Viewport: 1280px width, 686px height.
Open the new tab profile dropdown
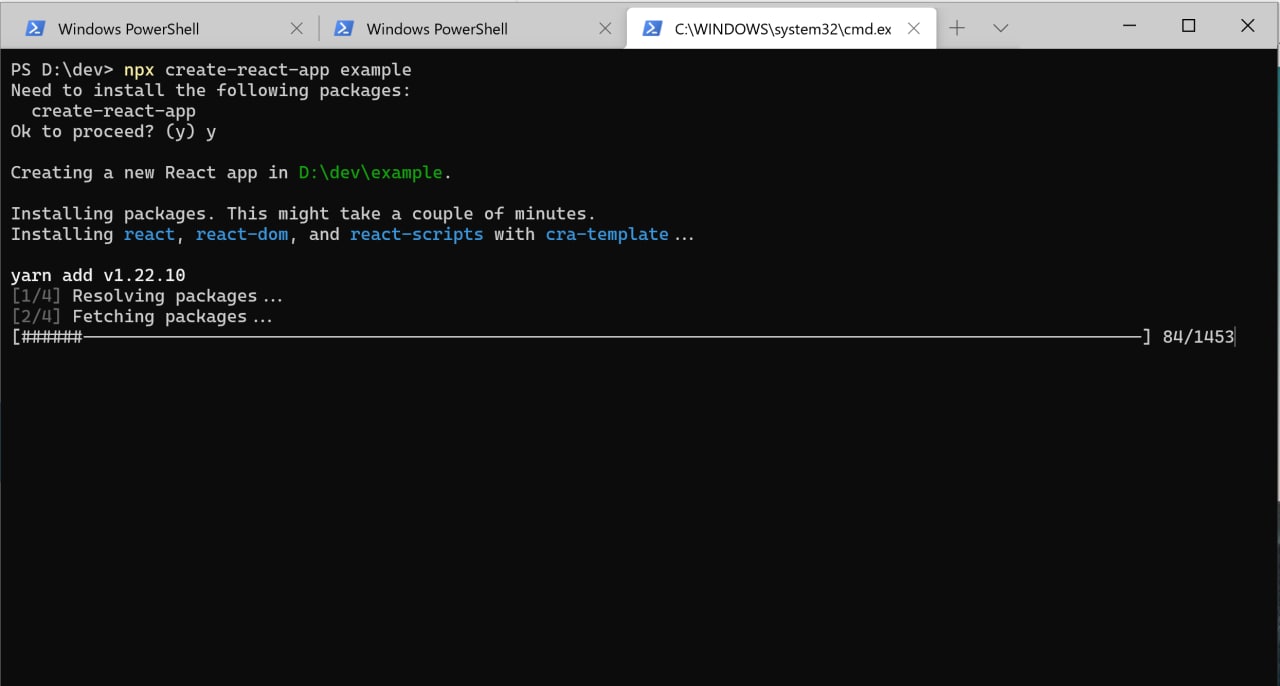tap(1000, 28)
